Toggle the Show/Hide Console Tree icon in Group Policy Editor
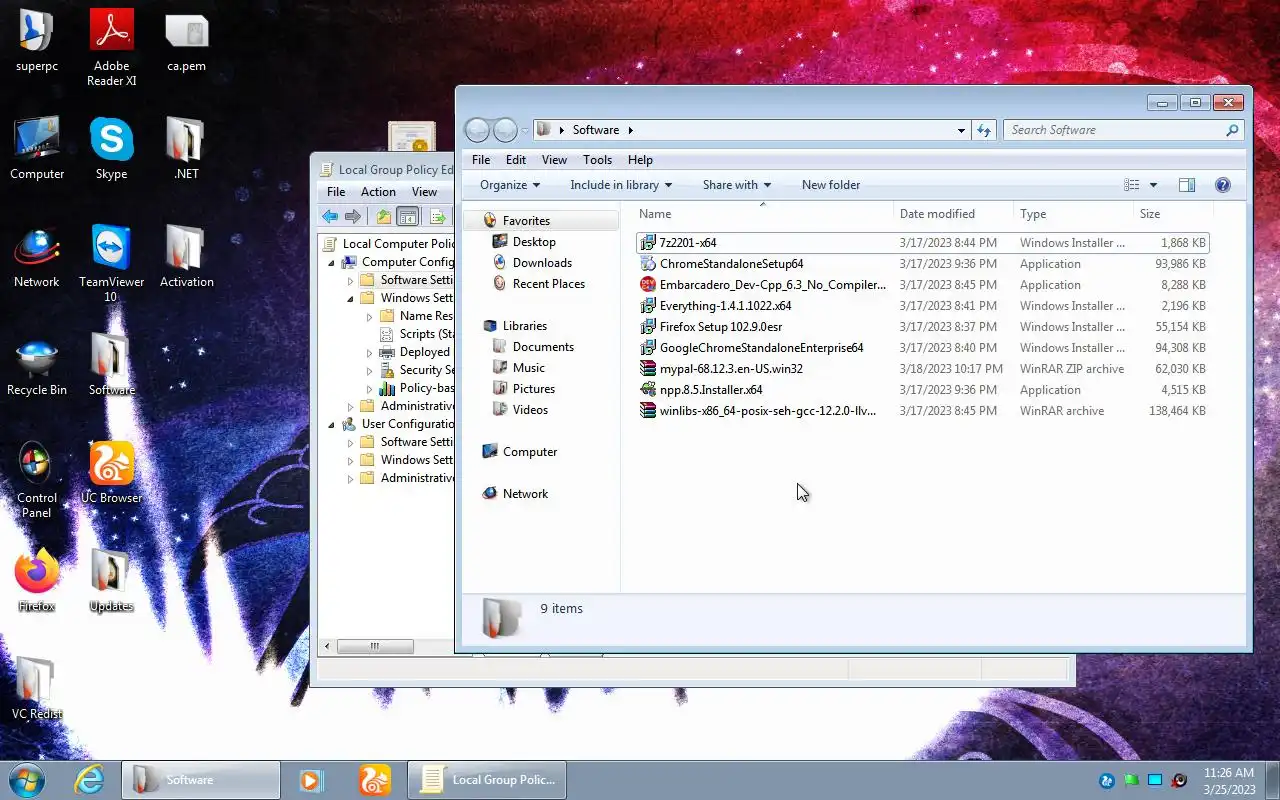Viewport: 1280px width, 800px height. (408, 216)
